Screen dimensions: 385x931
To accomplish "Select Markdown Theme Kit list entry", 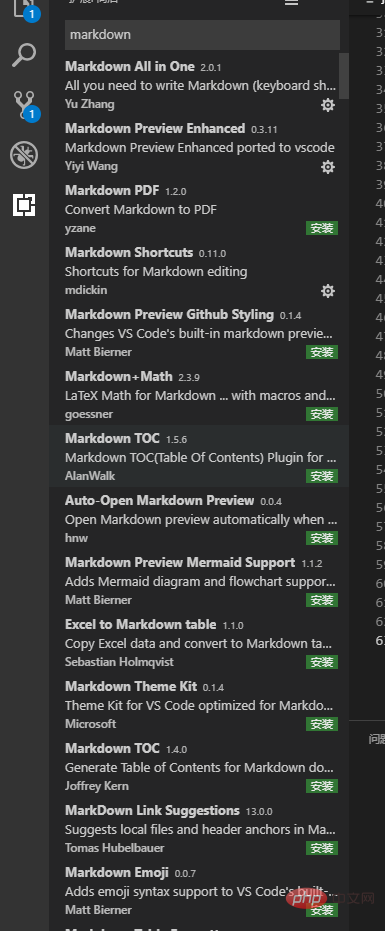I will click(x=199, y=704).
